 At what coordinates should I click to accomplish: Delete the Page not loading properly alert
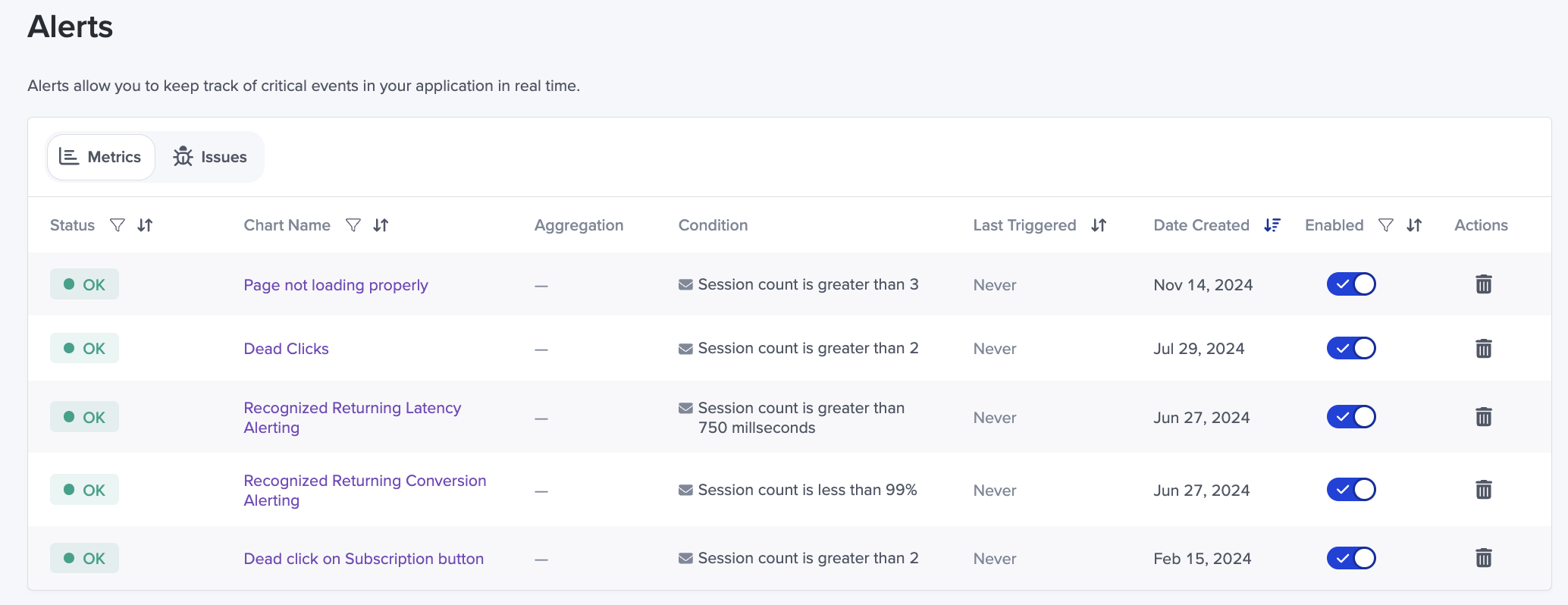[x=1483, y=284]
